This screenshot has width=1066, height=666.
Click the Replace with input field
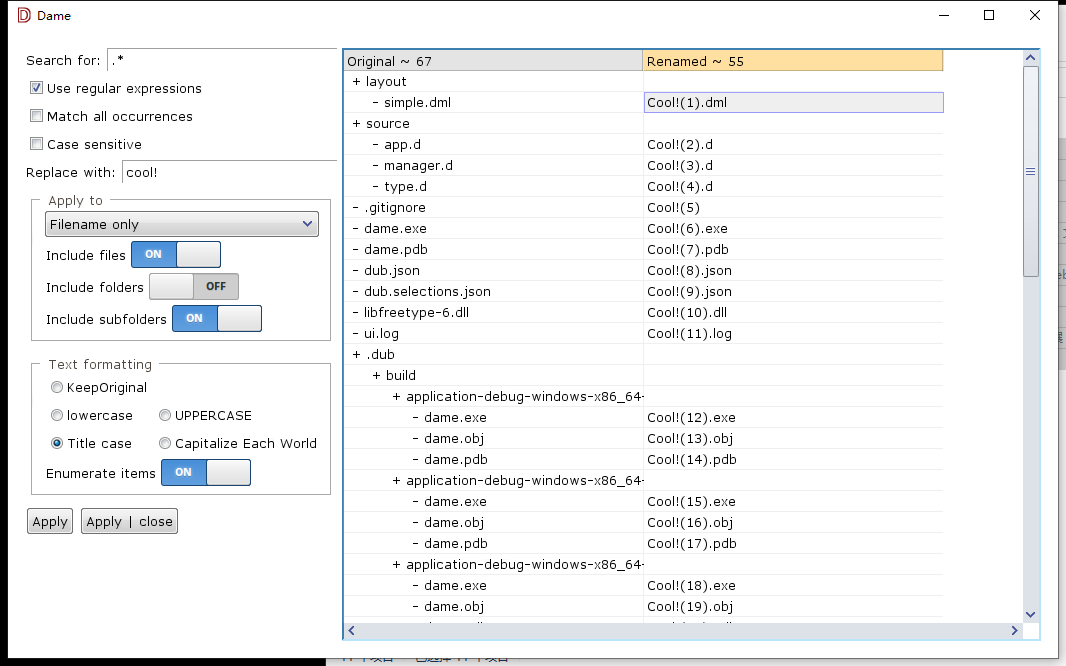pyautogui.click(x=229, y=172)
